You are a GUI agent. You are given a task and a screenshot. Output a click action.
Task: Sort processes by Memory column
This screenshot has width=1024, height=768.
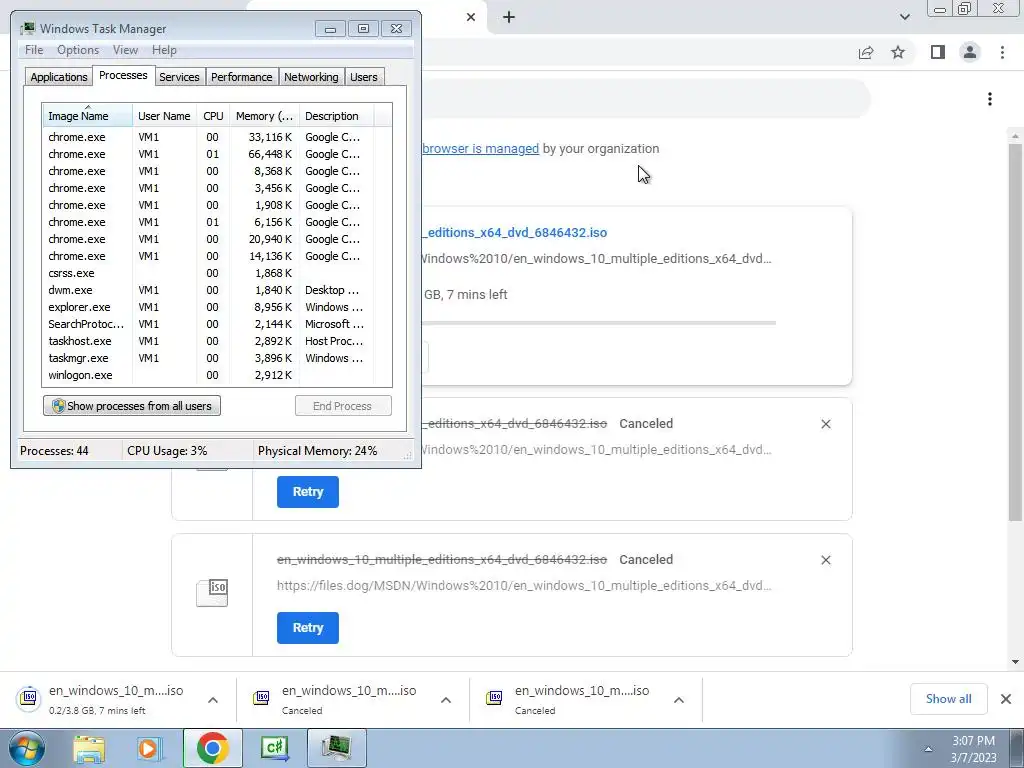(264, 116)
